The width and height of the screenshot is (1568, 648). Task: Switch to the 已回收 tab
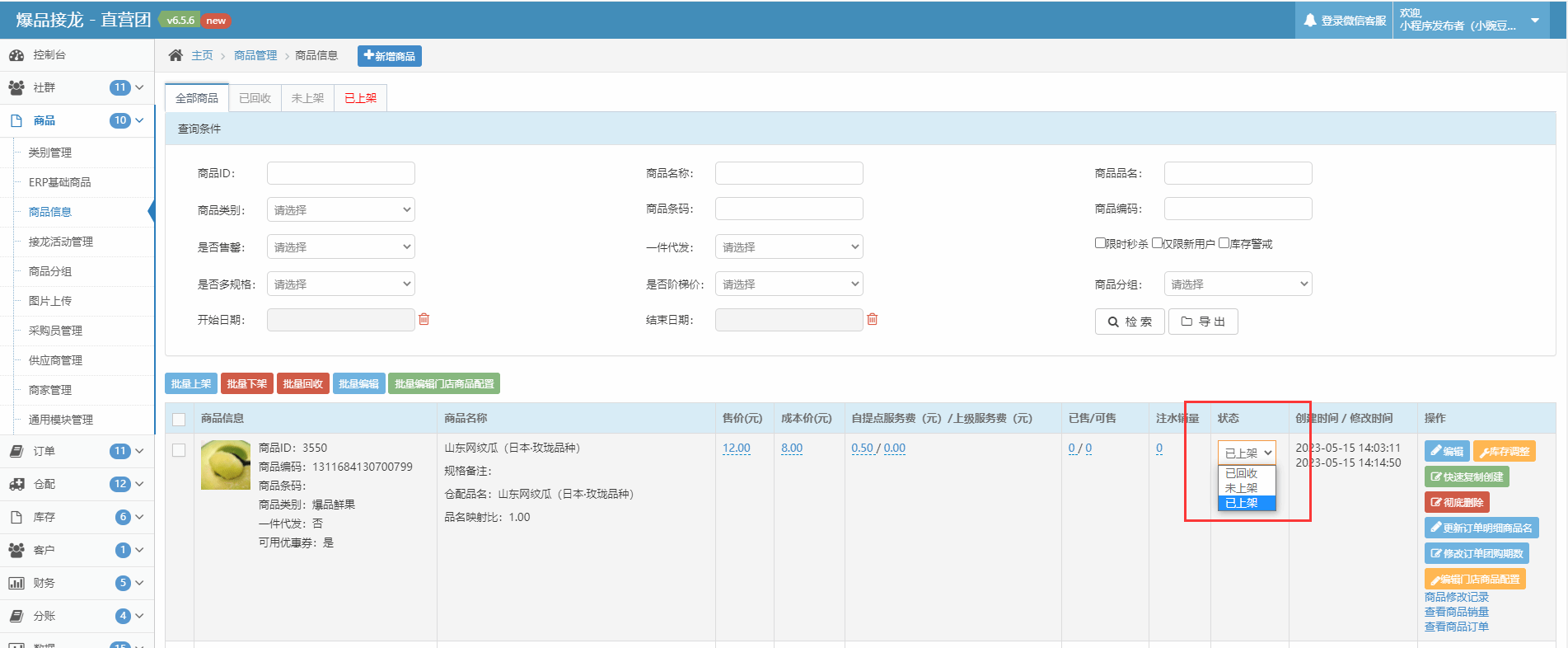click(x=255, y=98)
